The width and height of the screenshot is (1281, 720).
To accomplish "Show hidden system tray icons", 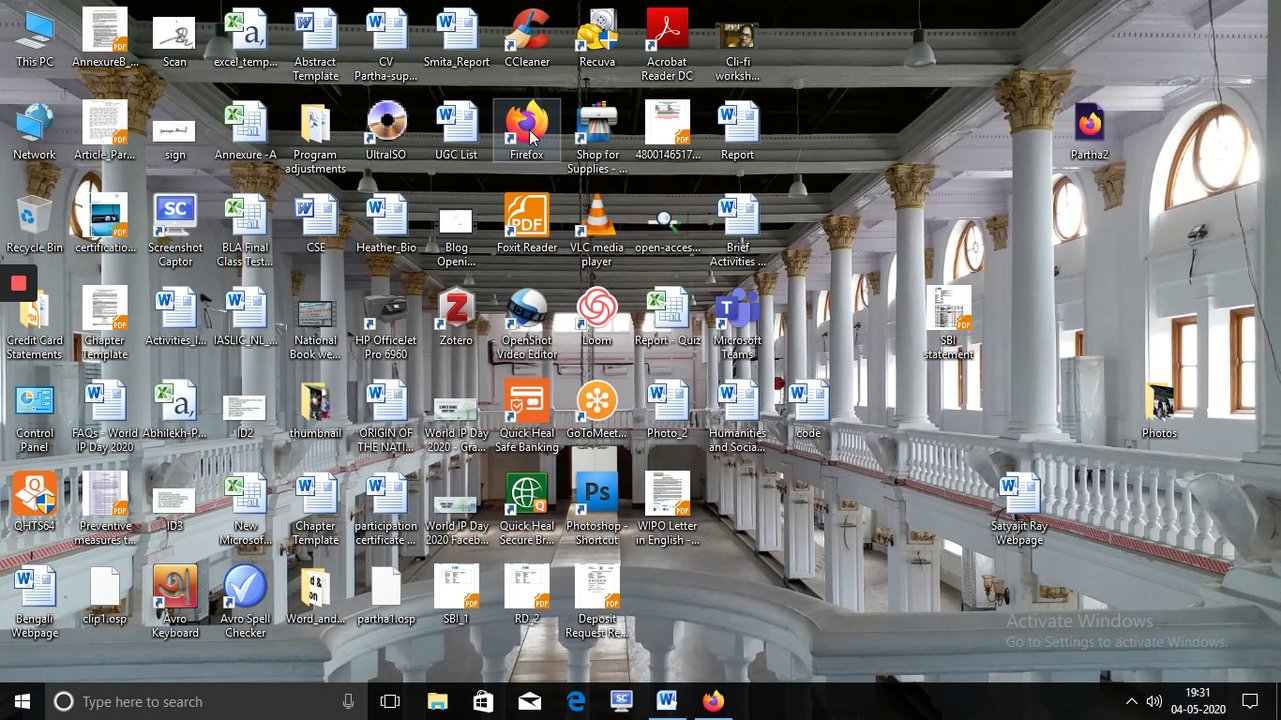I will tap(1131, 702).
